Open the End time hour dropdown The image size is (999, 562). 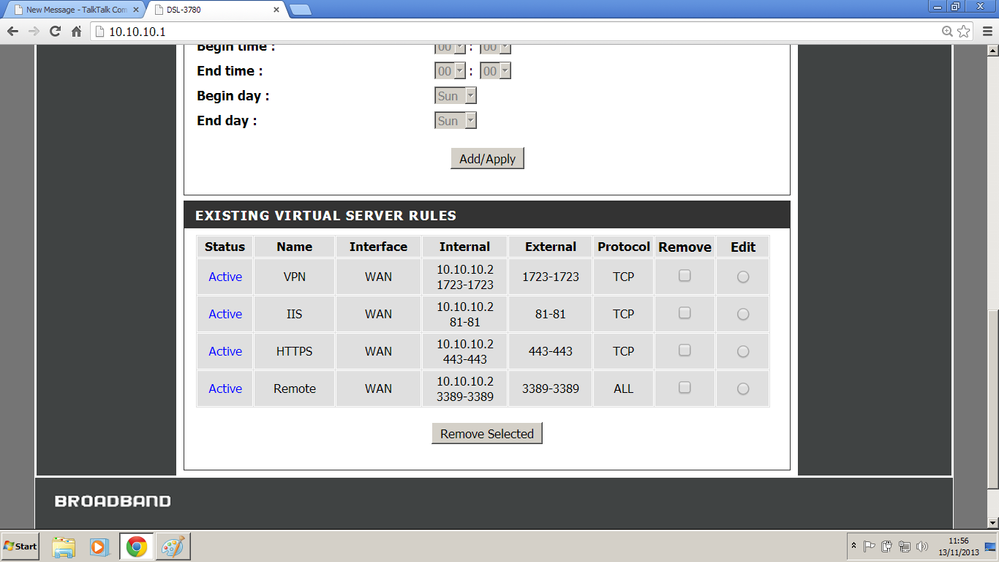[451, 71]
